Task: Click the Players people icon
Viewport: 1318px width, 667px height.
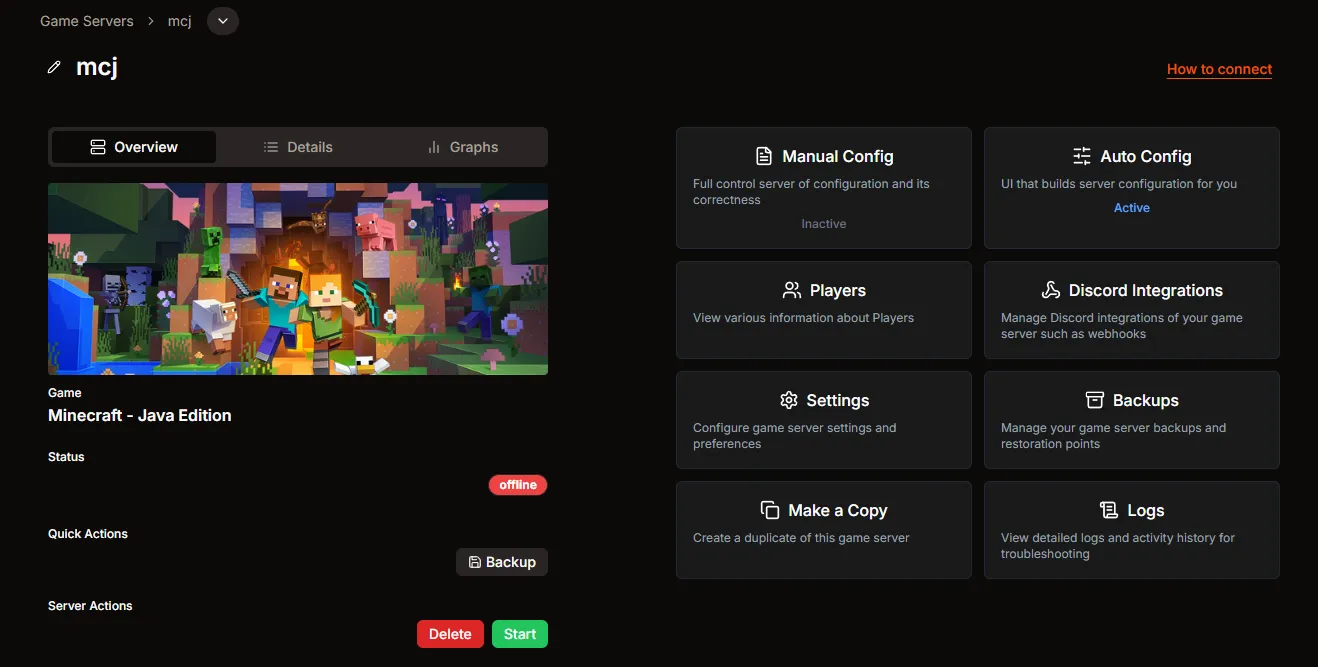Action: pos(789,290)
